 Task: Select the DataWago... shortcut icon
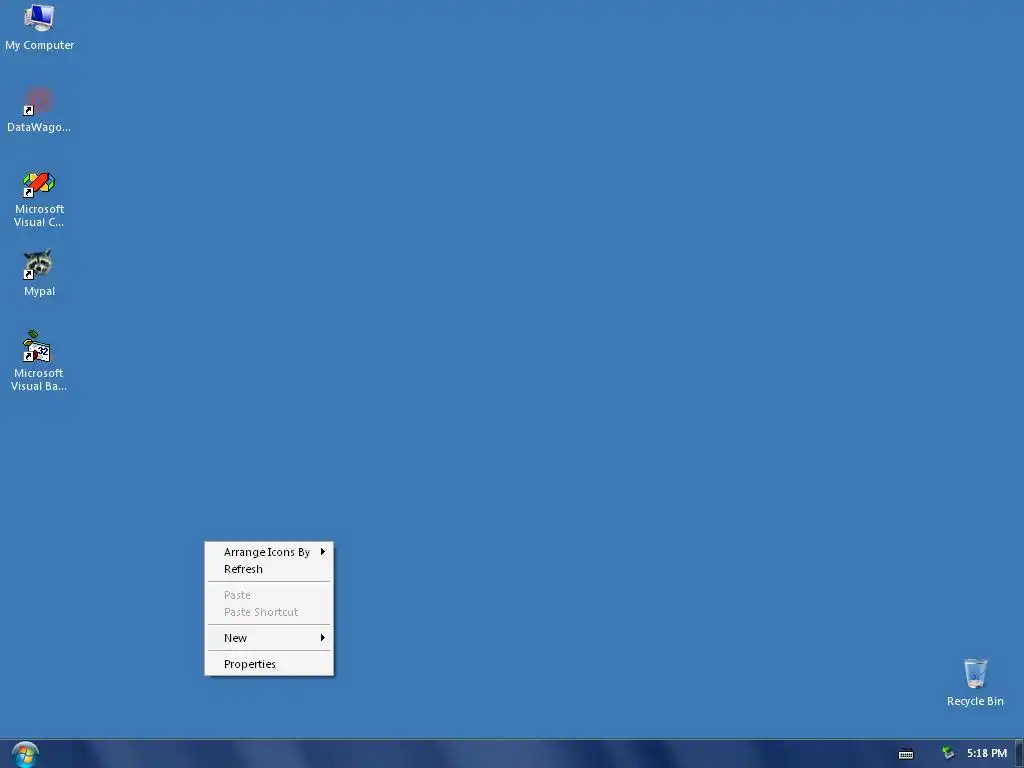39,110
